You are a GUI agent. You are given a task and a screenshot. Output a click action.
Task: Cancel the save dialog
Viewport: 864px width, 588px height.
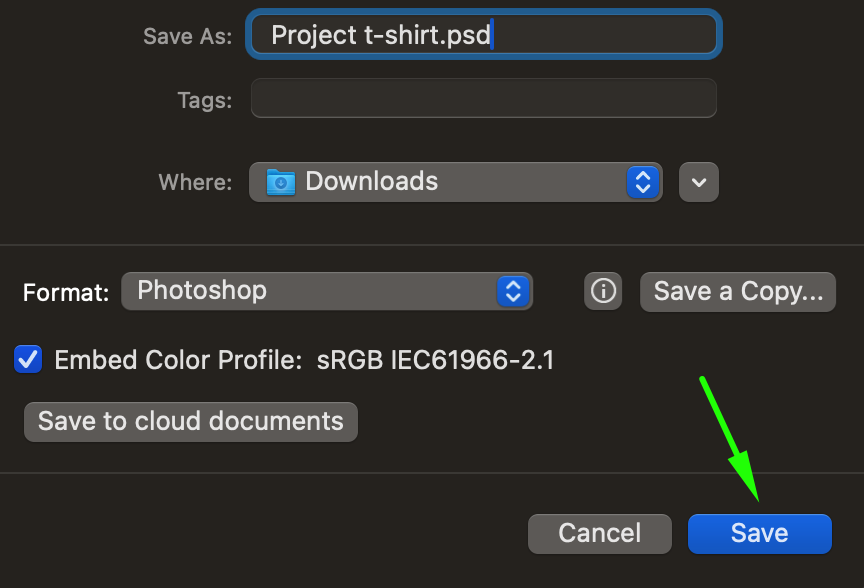click(x=600, y=533)
